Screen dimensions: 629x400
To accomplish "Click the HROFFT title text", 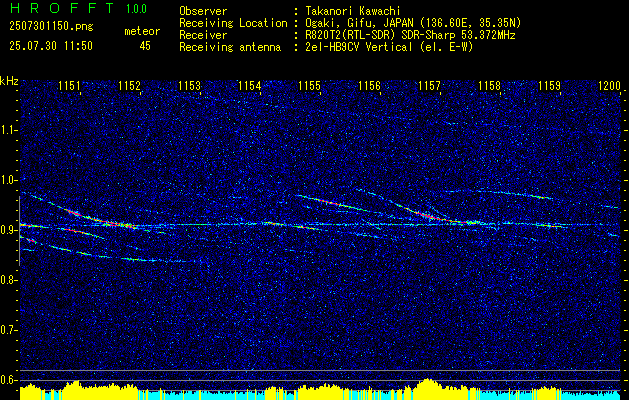I will 61,8.
